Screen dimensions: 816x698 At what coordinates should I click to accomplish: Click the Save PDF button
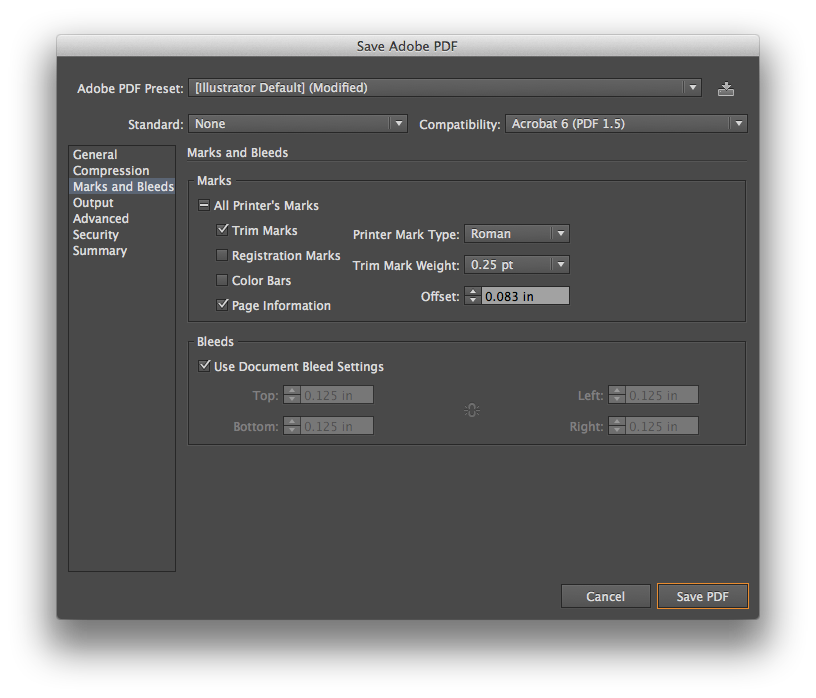coord(702,595)
